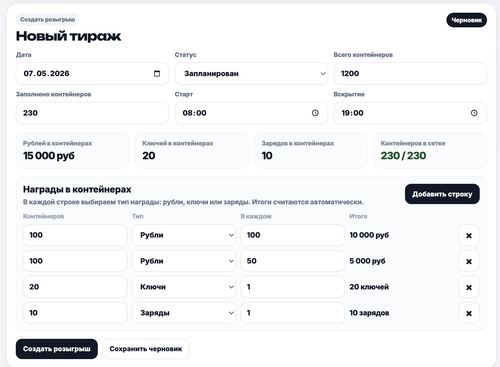Focus the Старт time field 08:00
The image size is (500, 367).
[251, 113]
